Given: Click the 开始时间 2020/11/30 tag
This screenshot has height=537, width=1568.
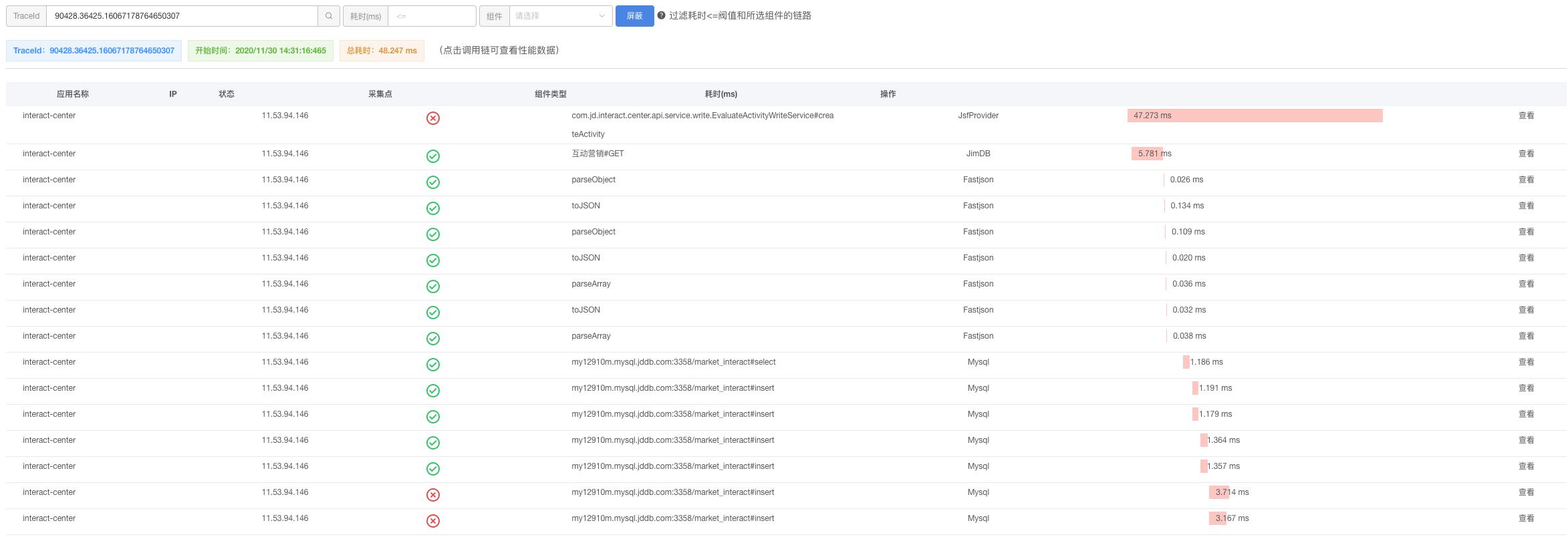Looking at the screenshot, I should (x=261, y=51).
